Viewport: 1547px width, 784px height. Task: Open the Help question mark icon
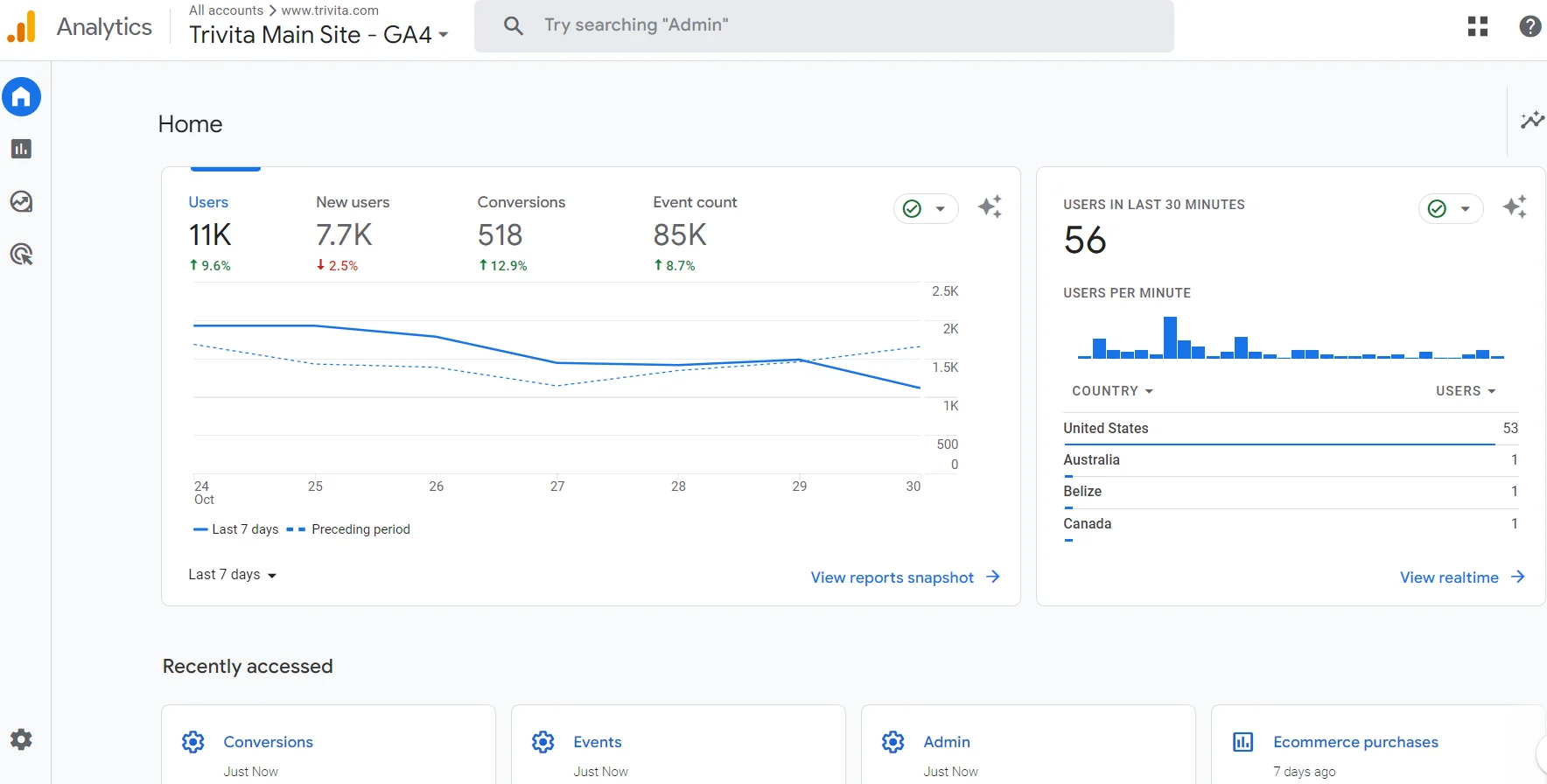click(1529, 26)
